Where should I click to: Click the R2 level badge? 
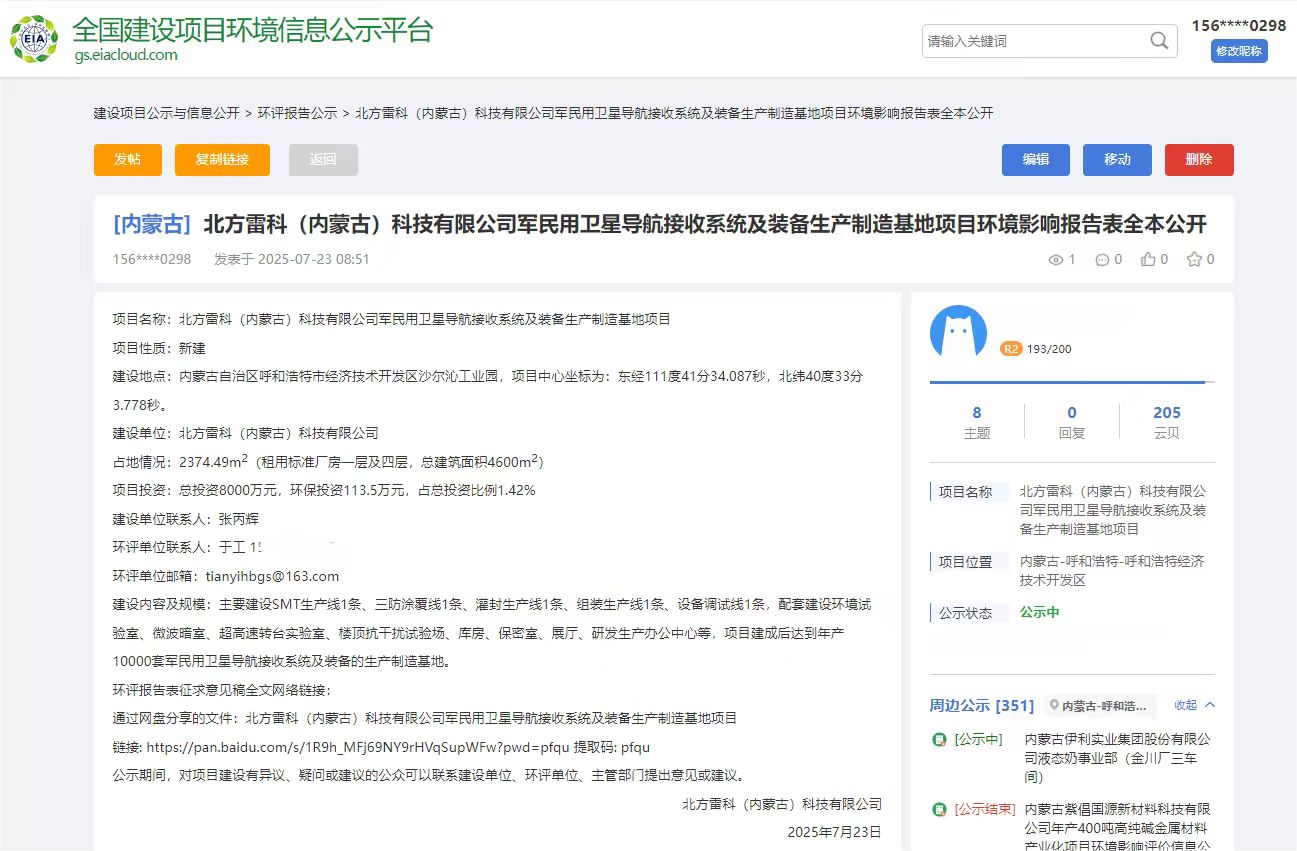click(1011, 349)
